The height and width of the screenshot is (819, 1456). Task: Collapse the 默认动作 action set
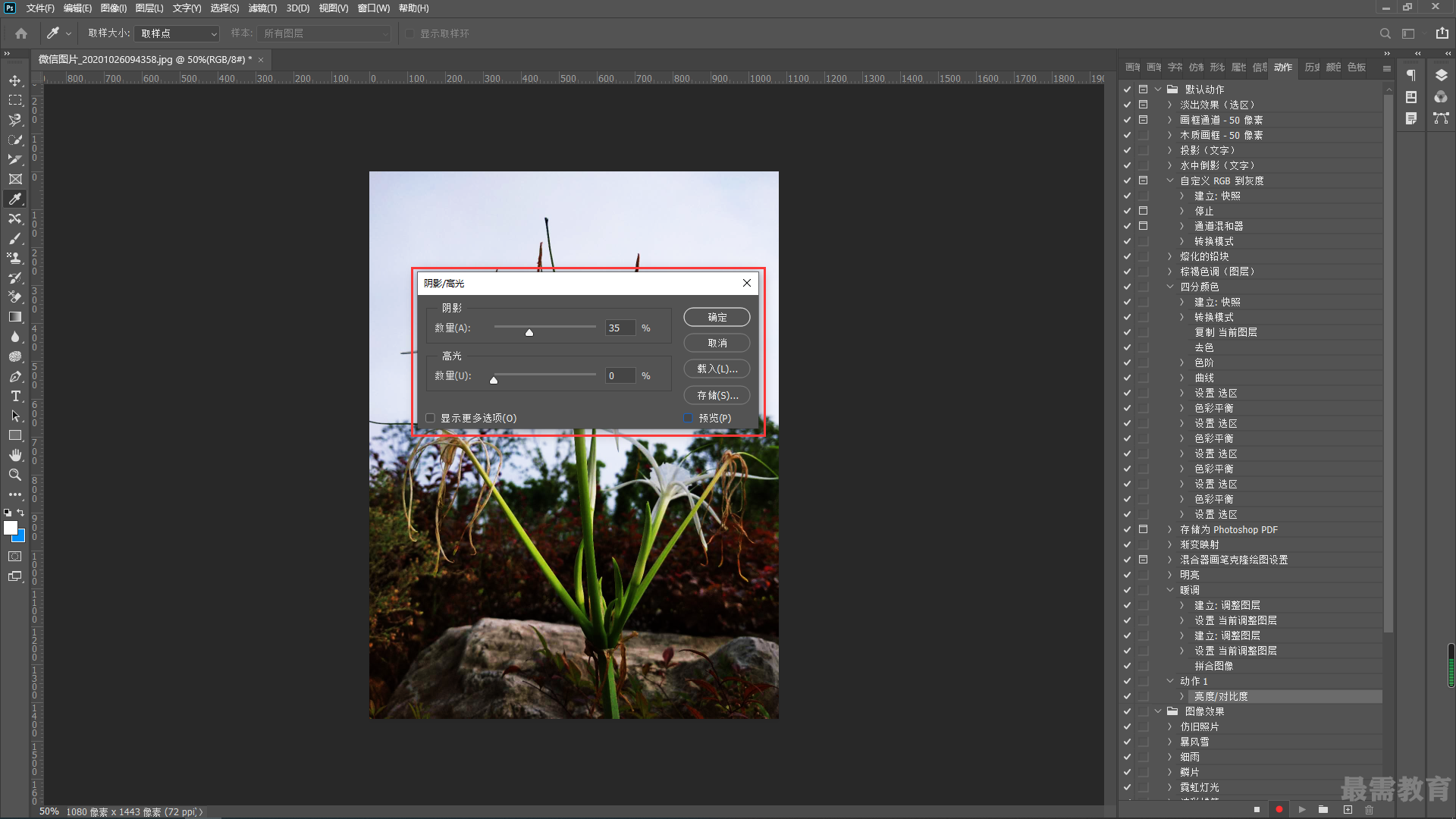1158,89
